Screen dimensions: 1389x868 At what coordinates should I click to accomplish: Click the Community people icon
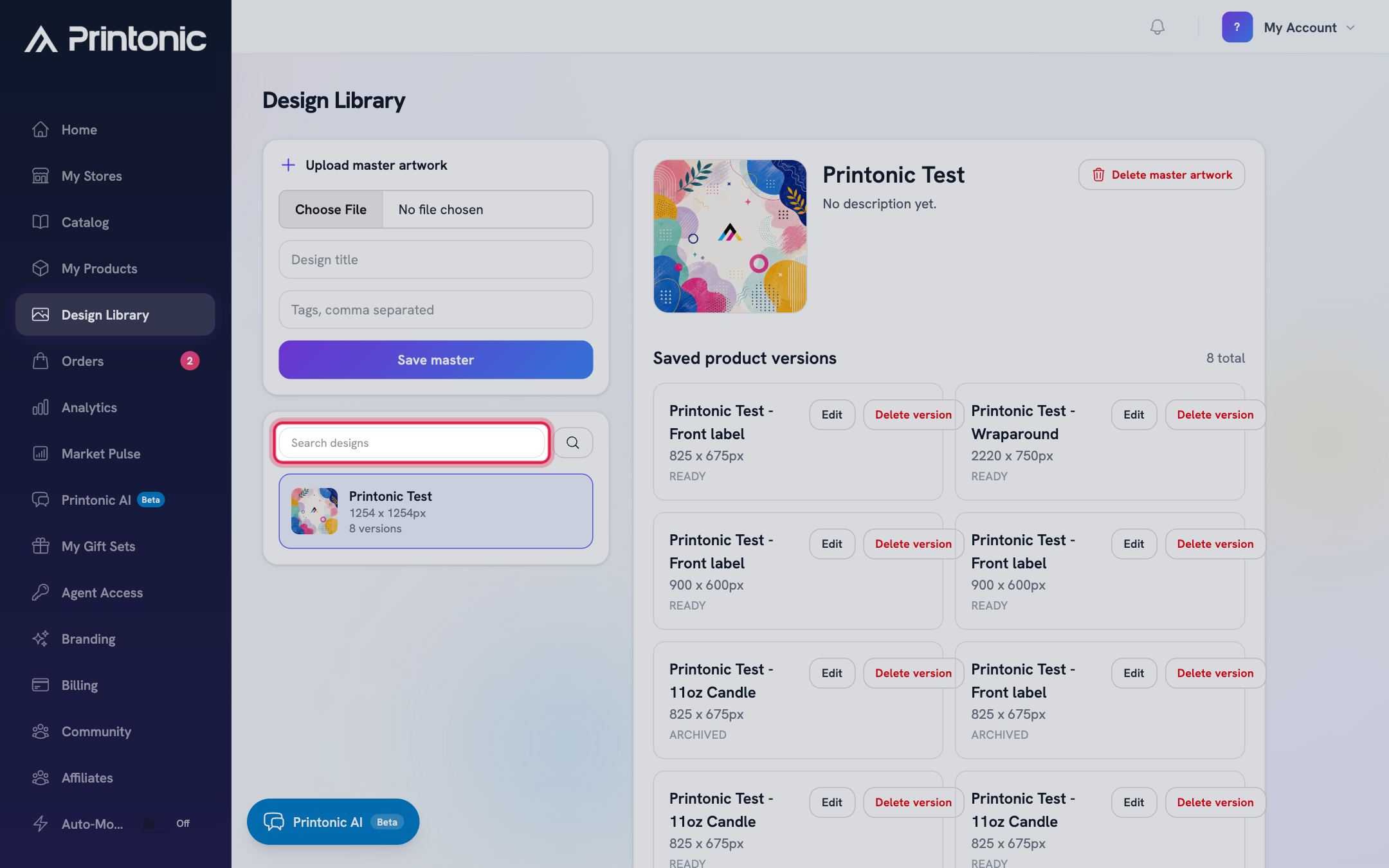pos(41,731)
